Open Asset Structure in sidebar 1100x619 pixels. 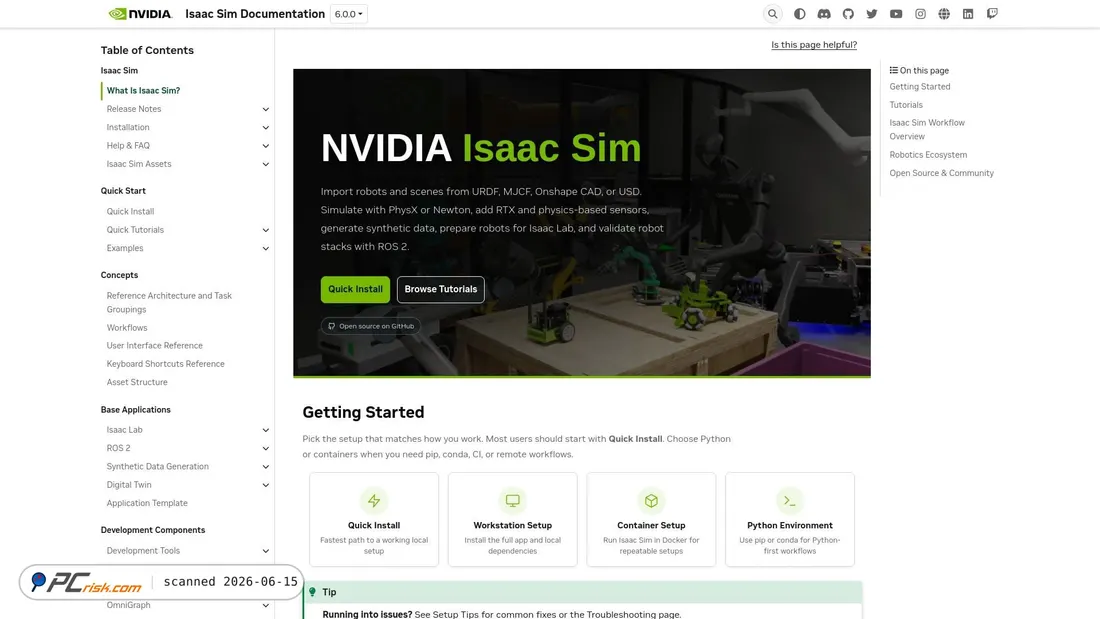click(x=137, y=382)
